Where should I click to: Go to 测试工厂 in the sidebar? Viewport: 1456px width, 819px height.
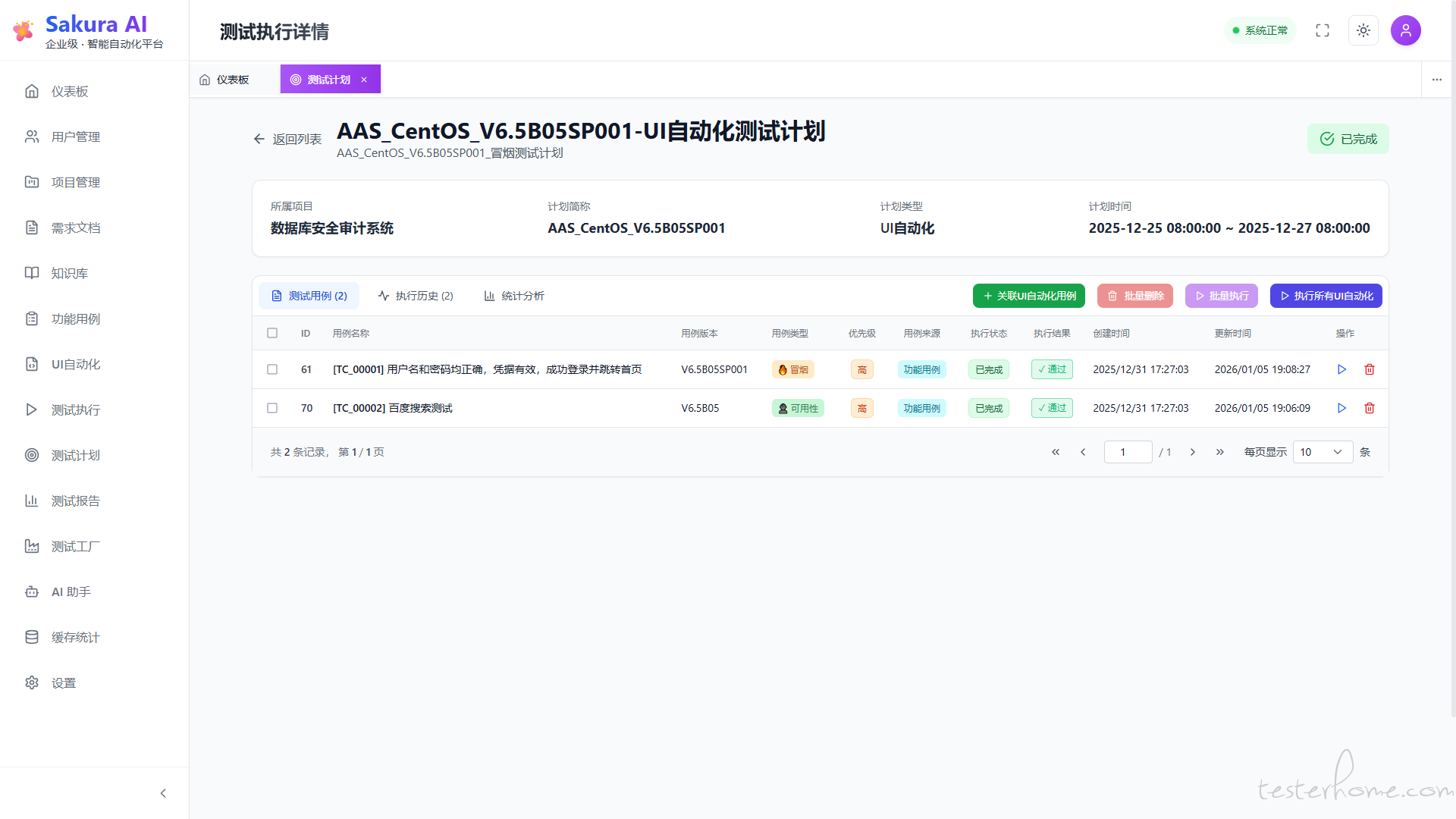75,546
